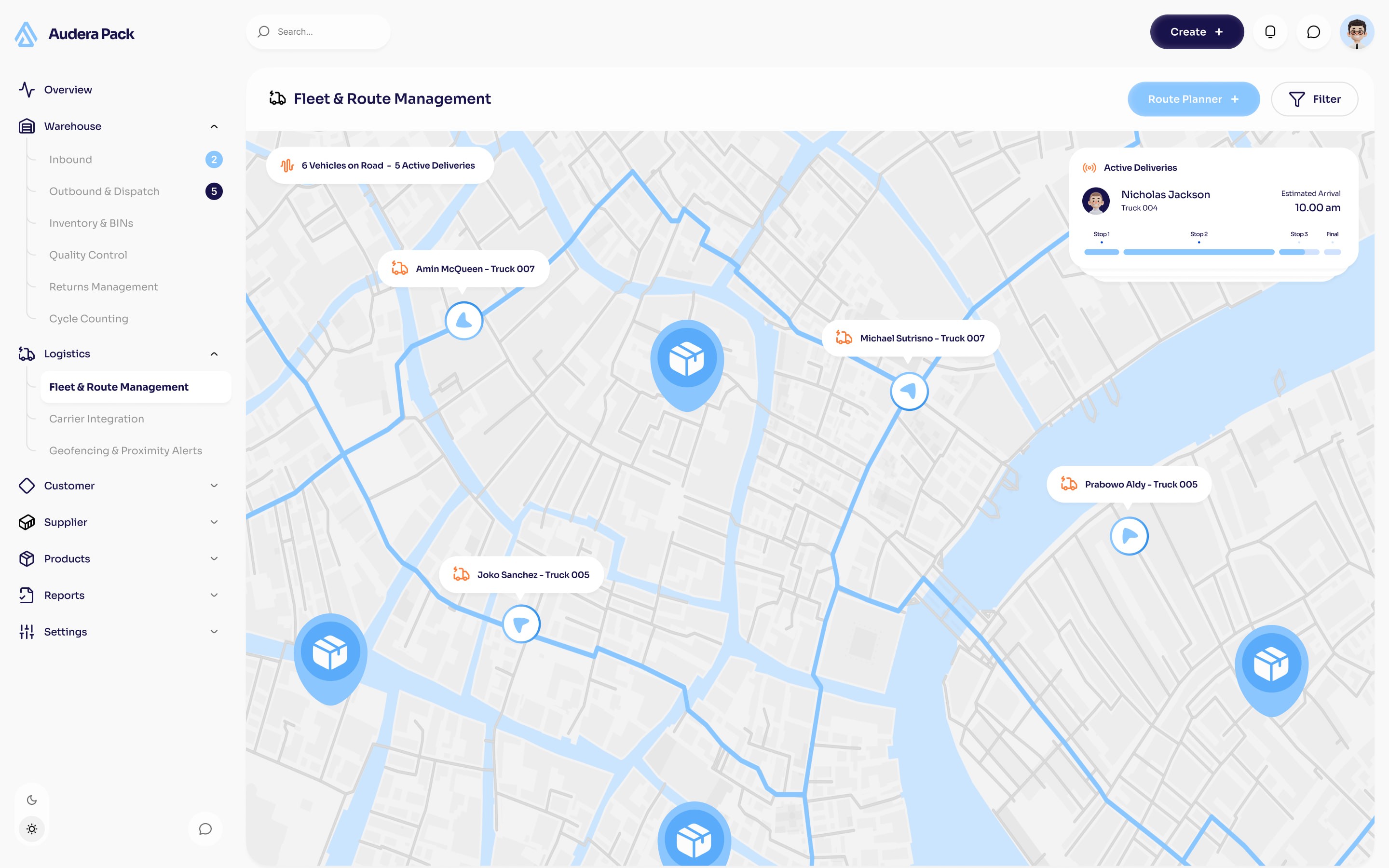Screen dimensions: 1389x868
Task: Click the Logistics truck icon in sidebar
Action: pos(27,353)
